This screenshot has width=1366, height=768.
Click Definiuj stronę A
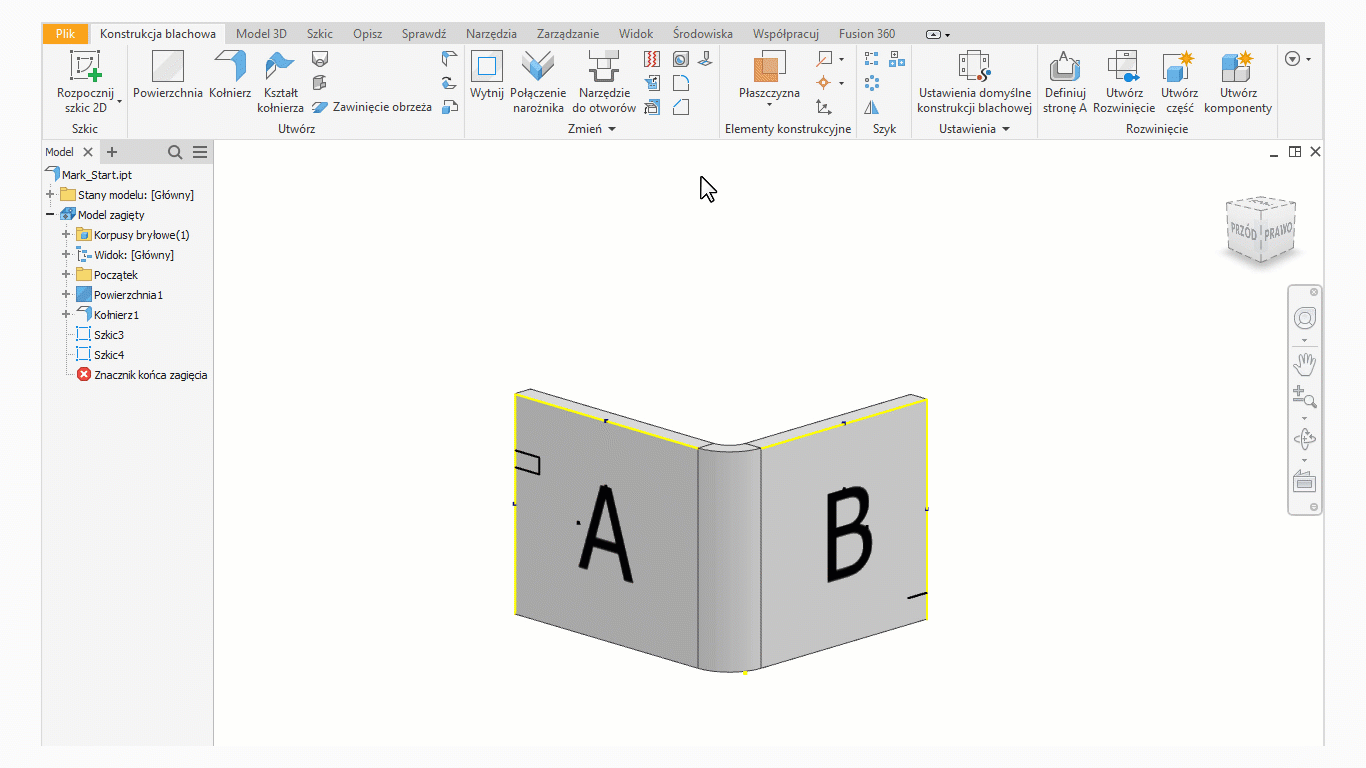pos(1065,82)
